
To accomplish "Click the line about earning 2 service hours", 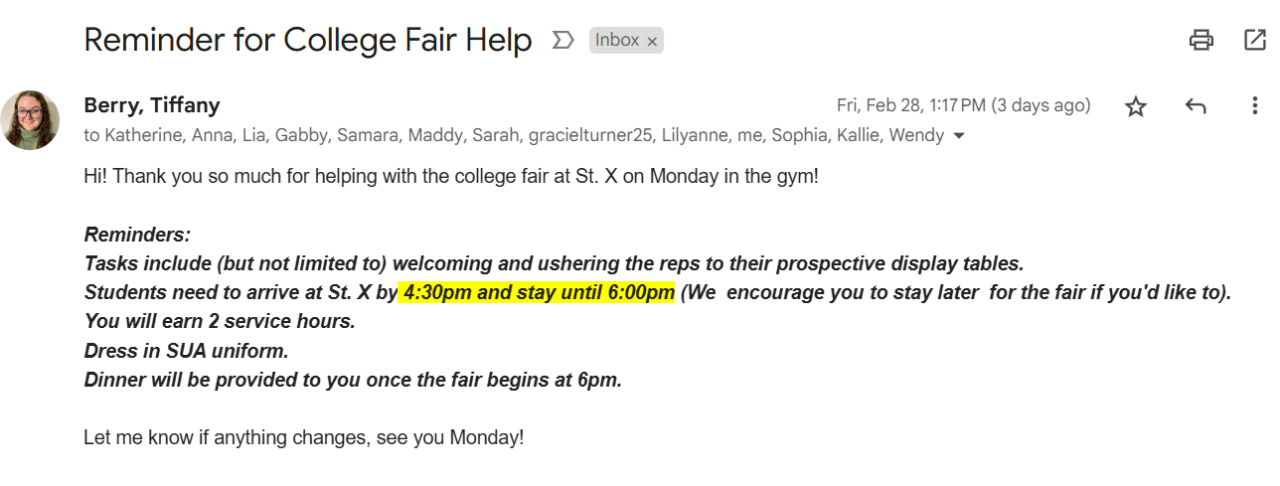I will click(x=219, y=323).
